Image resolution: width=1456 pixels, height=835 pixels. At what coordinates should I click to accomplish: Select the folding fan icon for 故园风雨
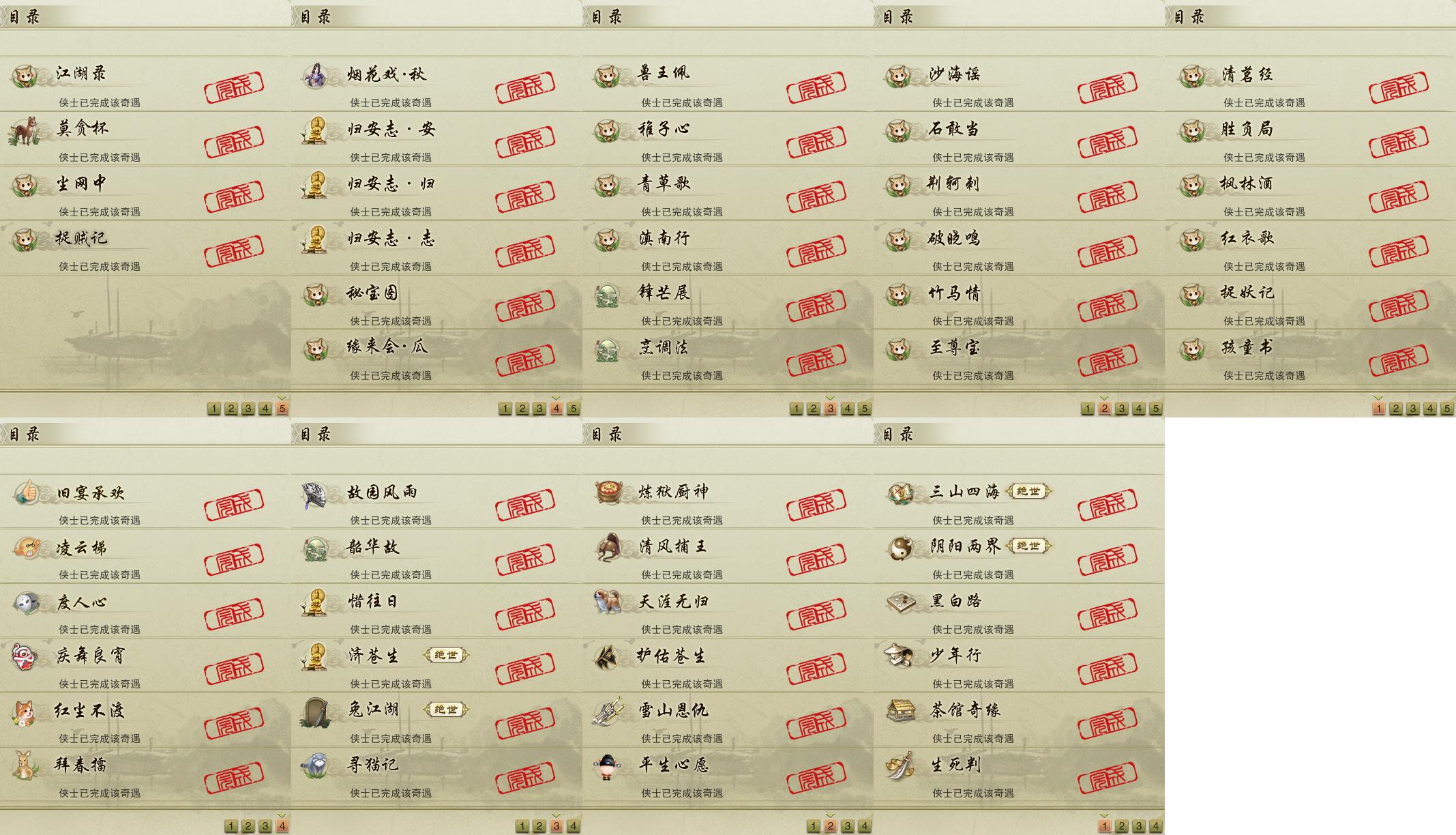pyautogui.click(x=314, y=495)
